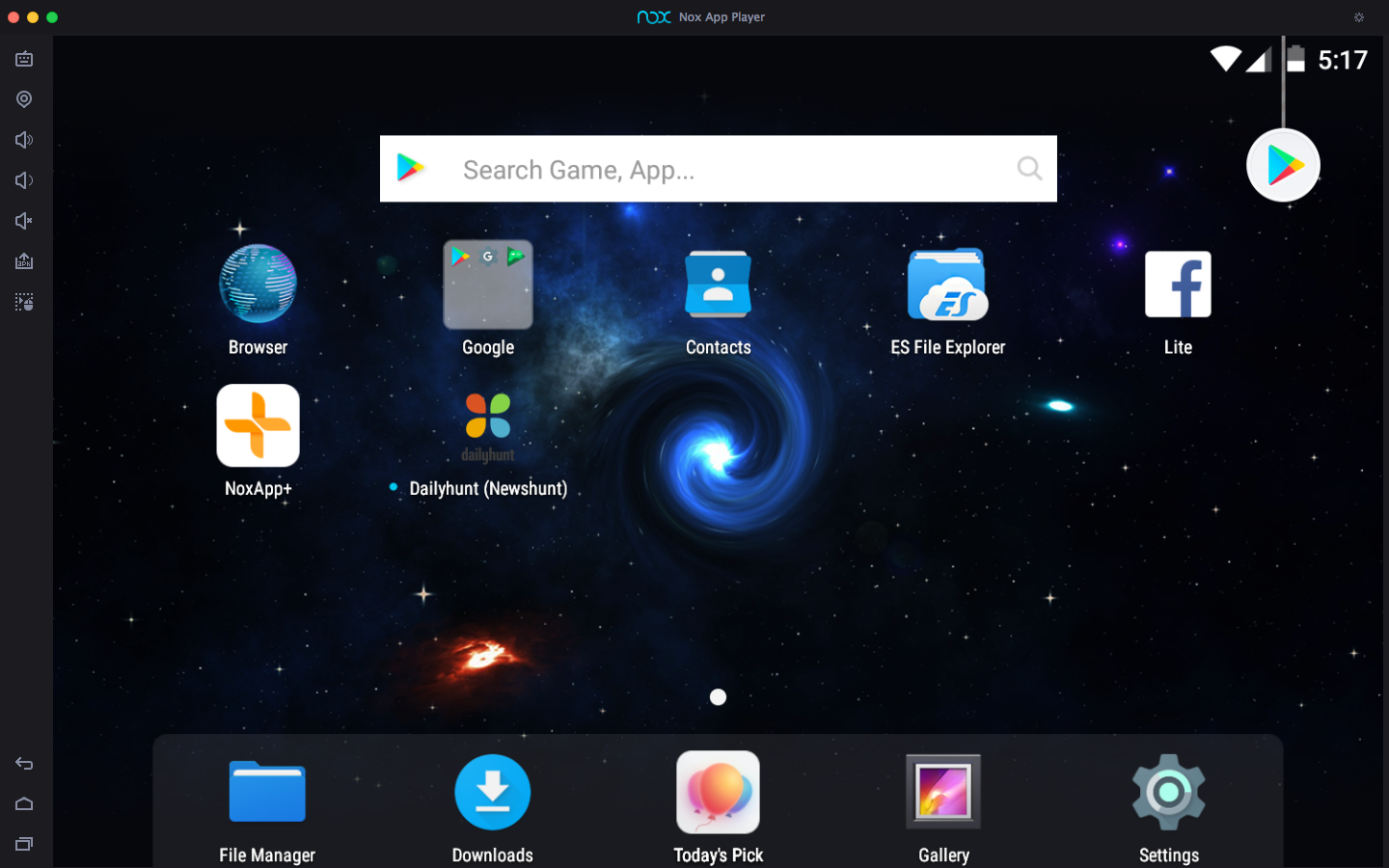Open the recent apps overview button
The width and height of the screenshot is (1389, 868).
point(24,844)
